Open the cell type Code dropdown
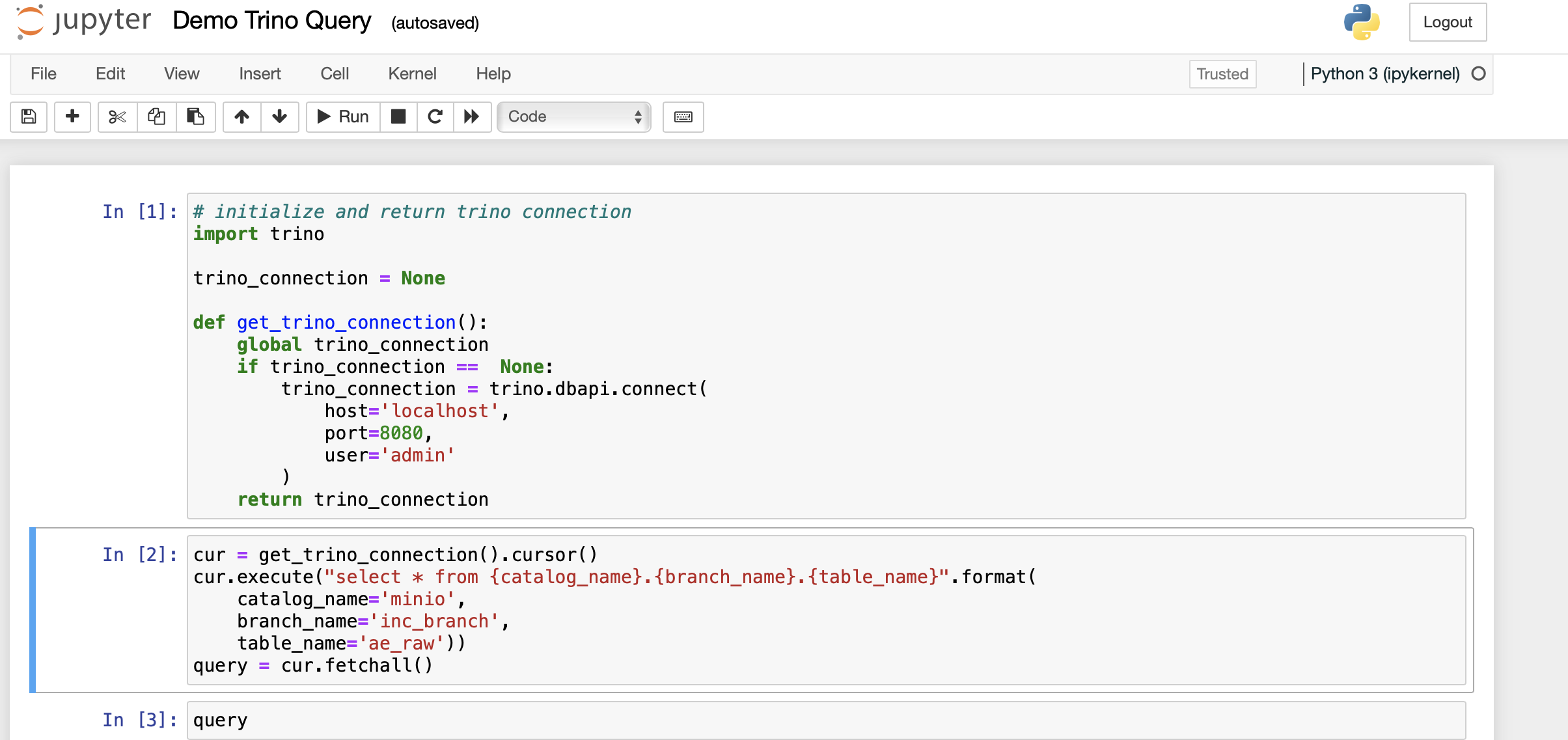Image resolution: width=1568 pixels, height=740 pixels. tap(573, 116)
